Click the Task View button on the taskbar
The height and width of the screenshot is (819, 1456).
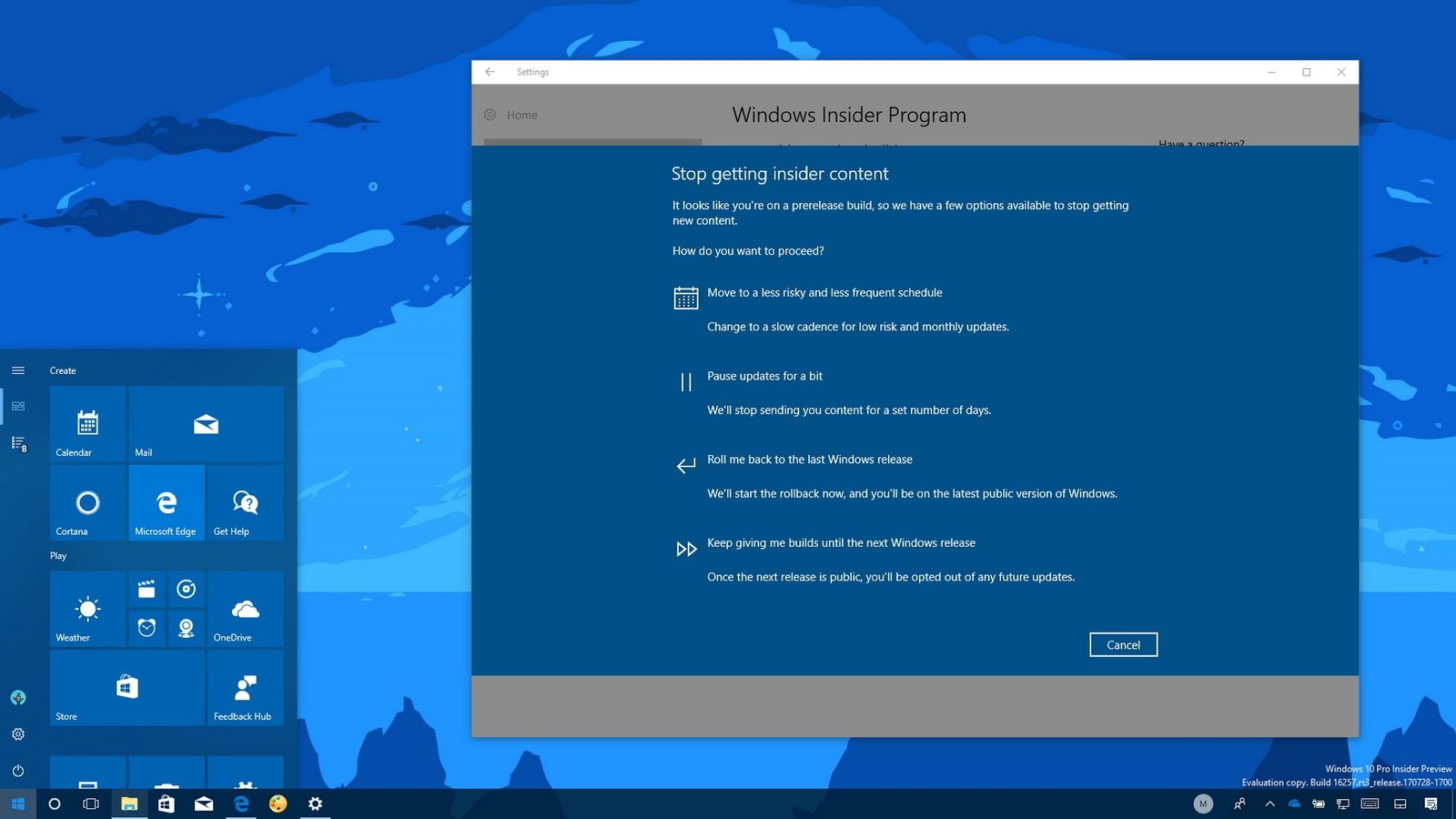point(91,804)
